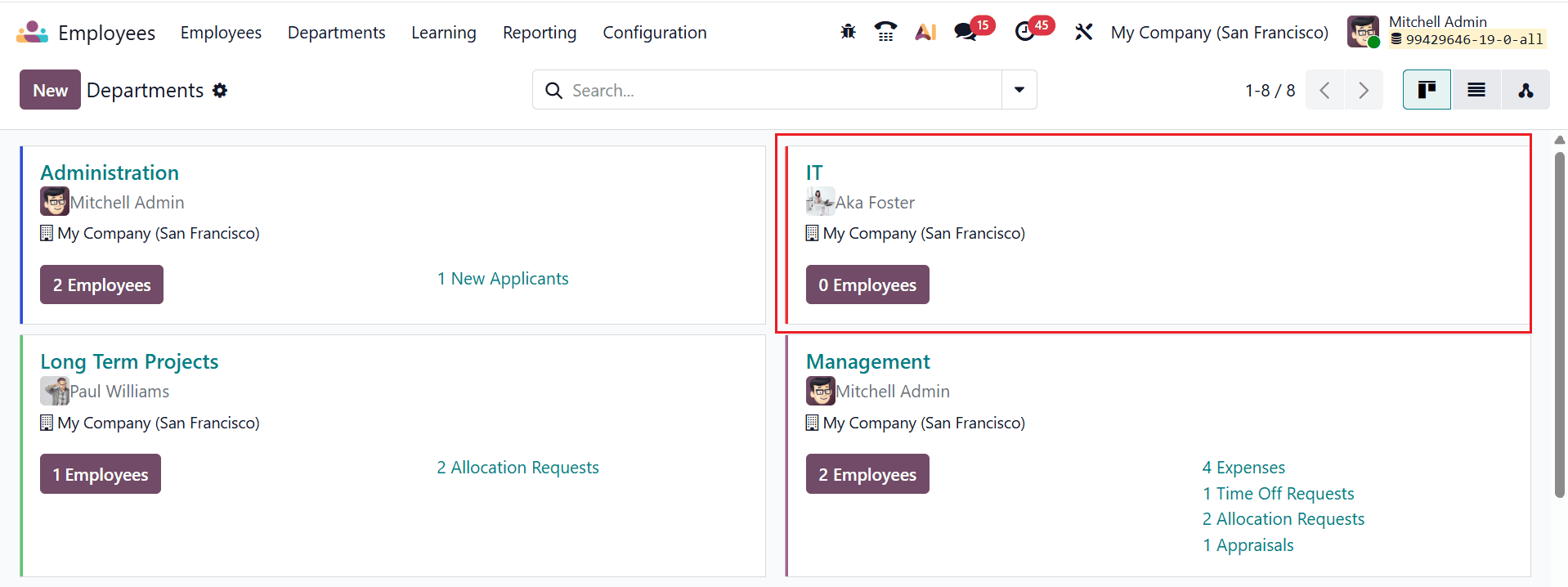Switch to Kanban view

1427,90
